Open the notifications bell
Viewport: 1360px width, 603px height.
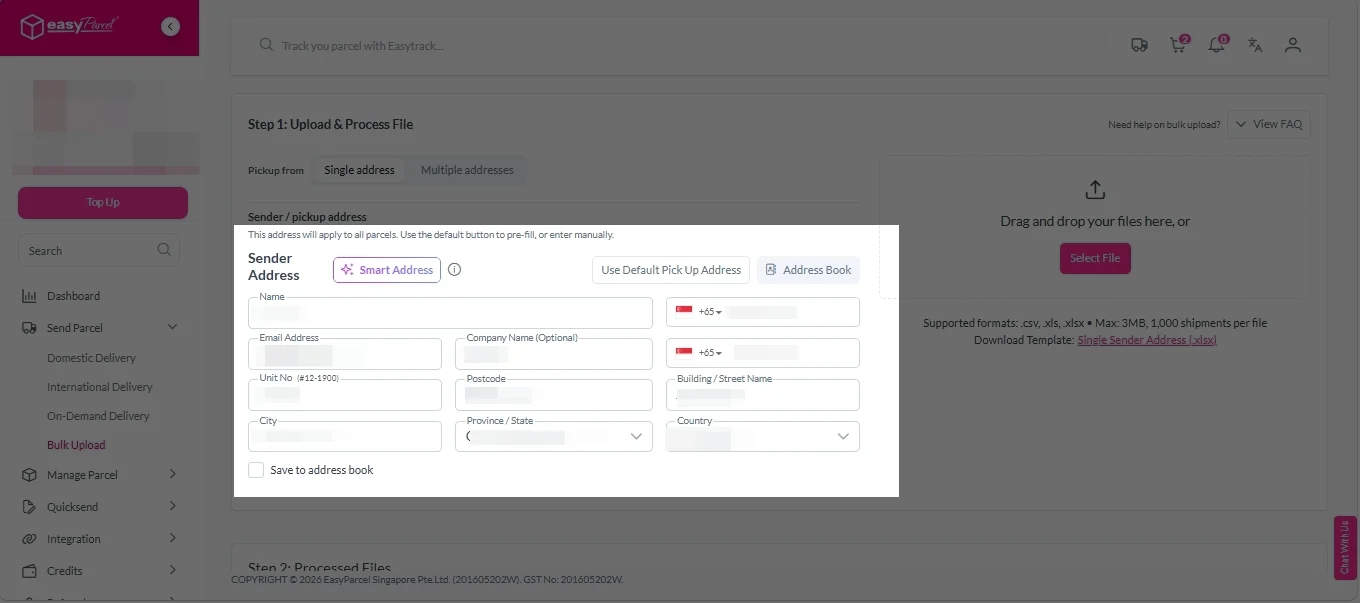tap(1216, 45)
